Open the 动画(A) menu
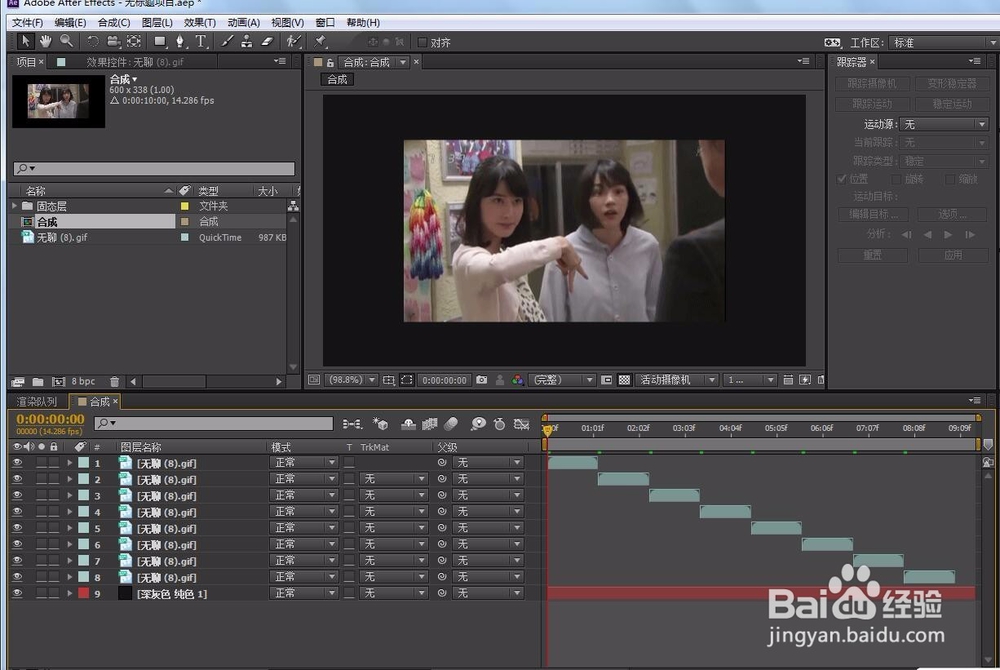 pyautogui.click(x=244, y=23)
